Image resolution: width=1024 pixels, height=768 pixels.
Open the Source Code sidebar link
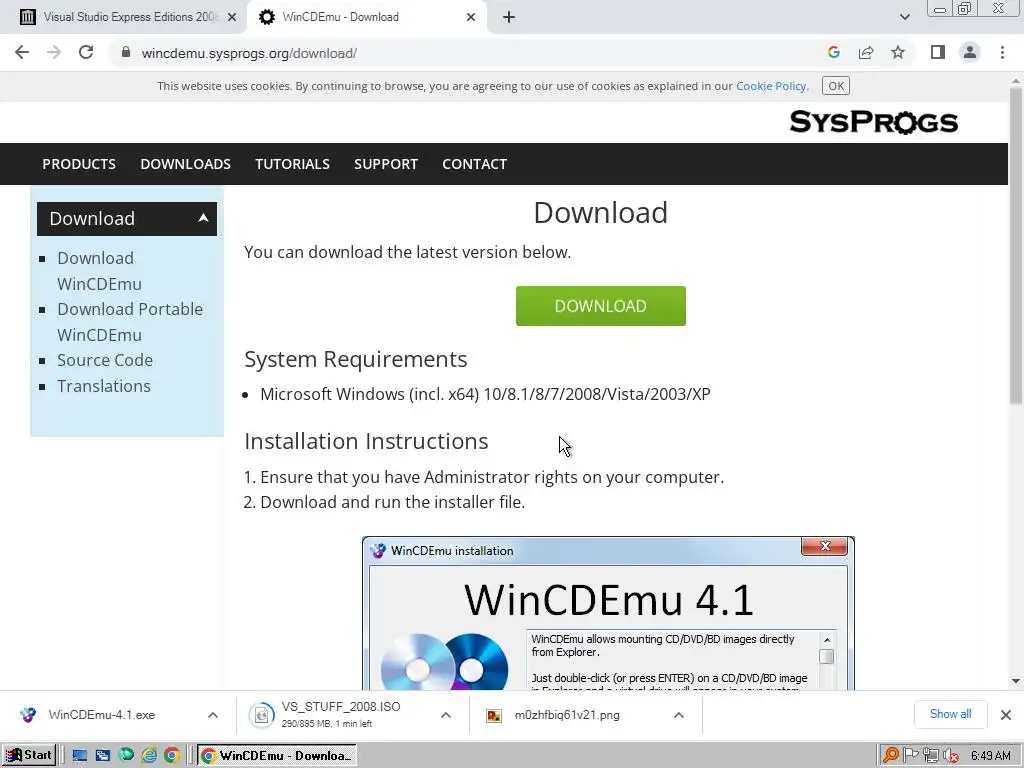105,360
